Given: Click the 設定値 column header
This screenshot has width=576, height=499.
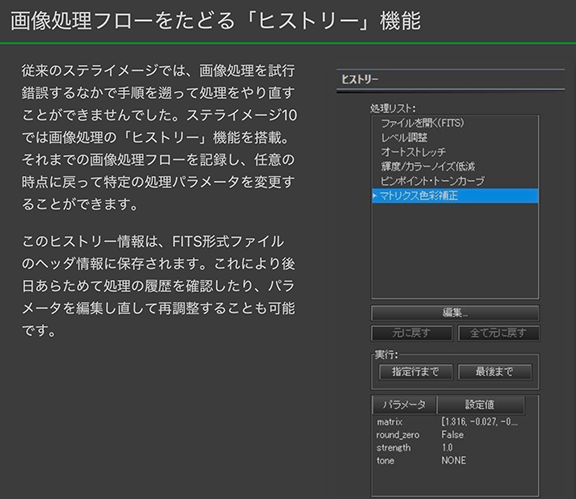Looking at the screenshot, I should [x=480, y=405].
